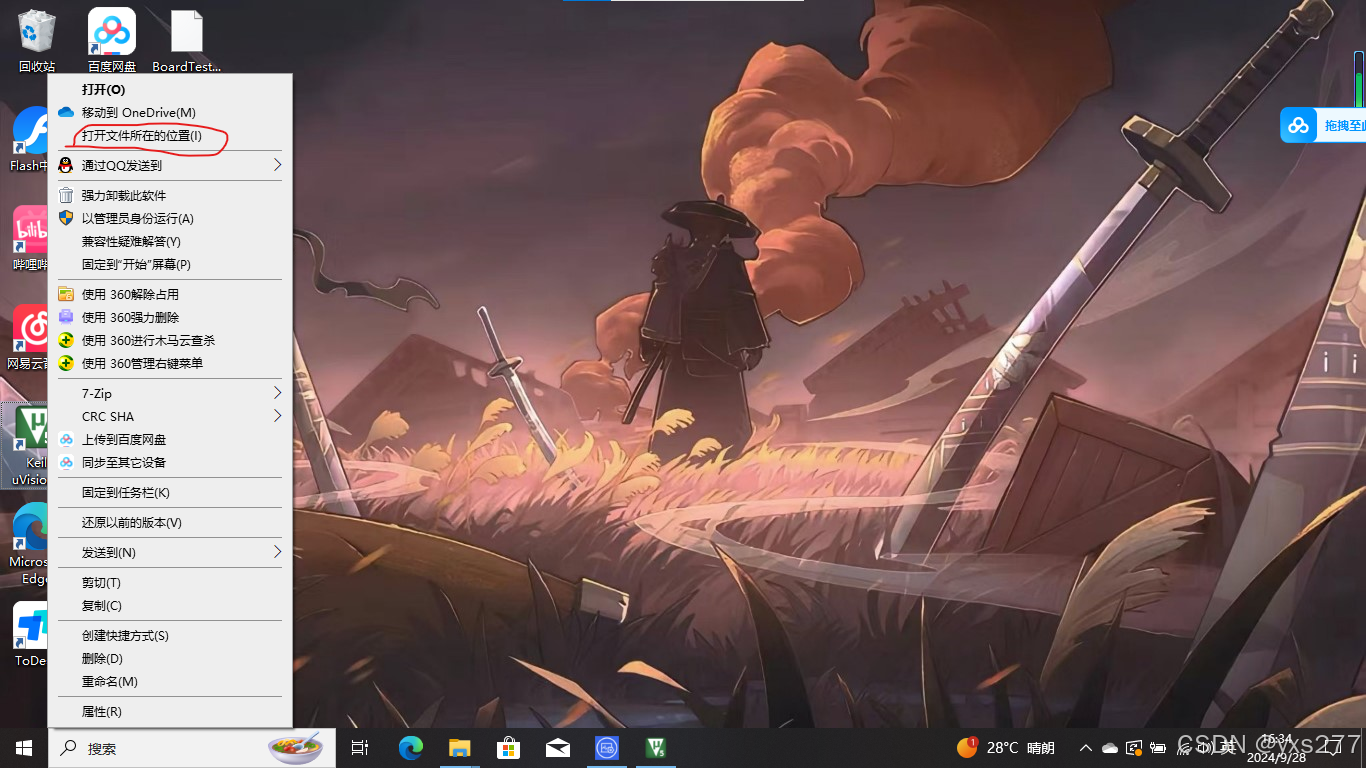
Task: Select 上传到百度网盘 menu entry
Action: 170,440
